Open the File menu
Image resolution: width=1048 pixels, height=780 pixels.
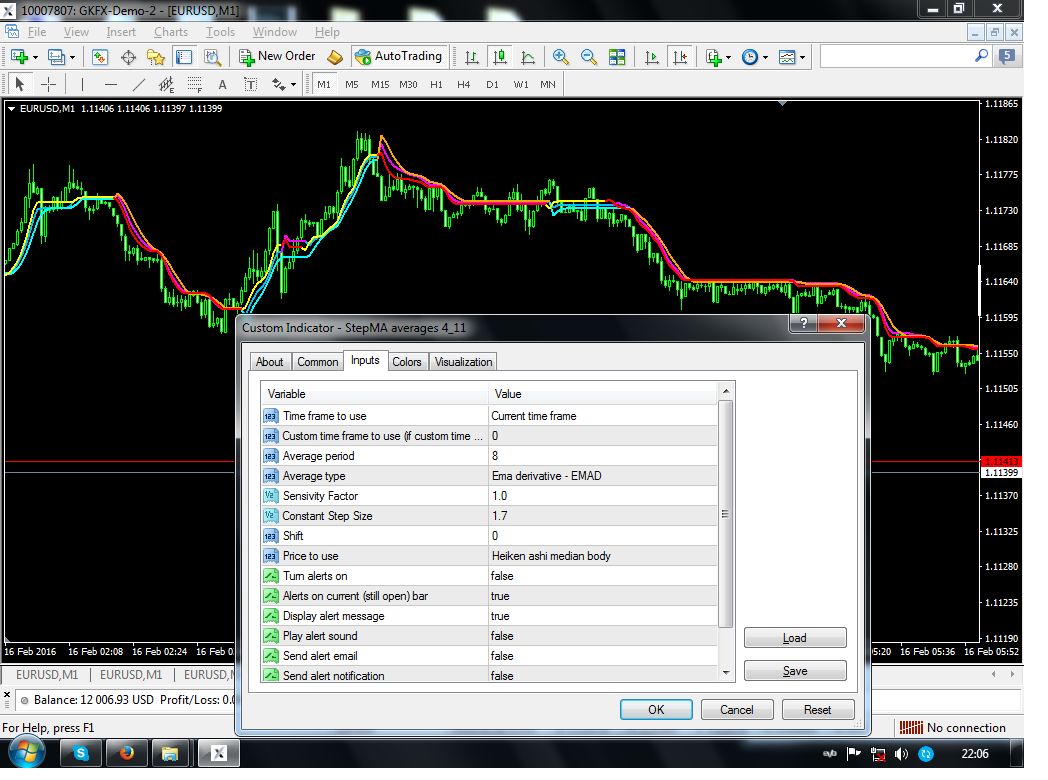37,32
